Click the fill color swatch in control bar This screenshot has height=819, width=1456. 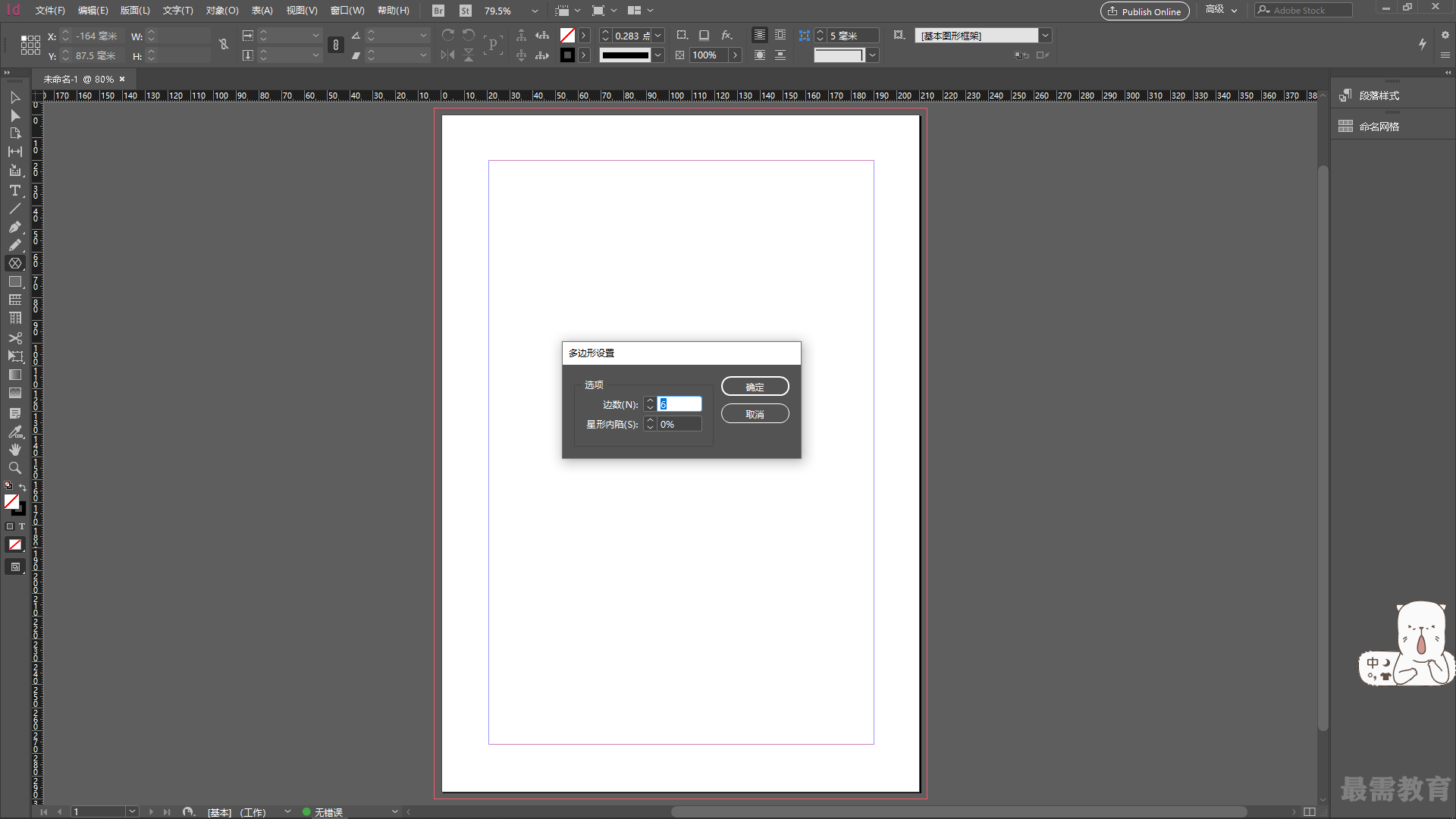pyautogui.click(x=567, y=36)
